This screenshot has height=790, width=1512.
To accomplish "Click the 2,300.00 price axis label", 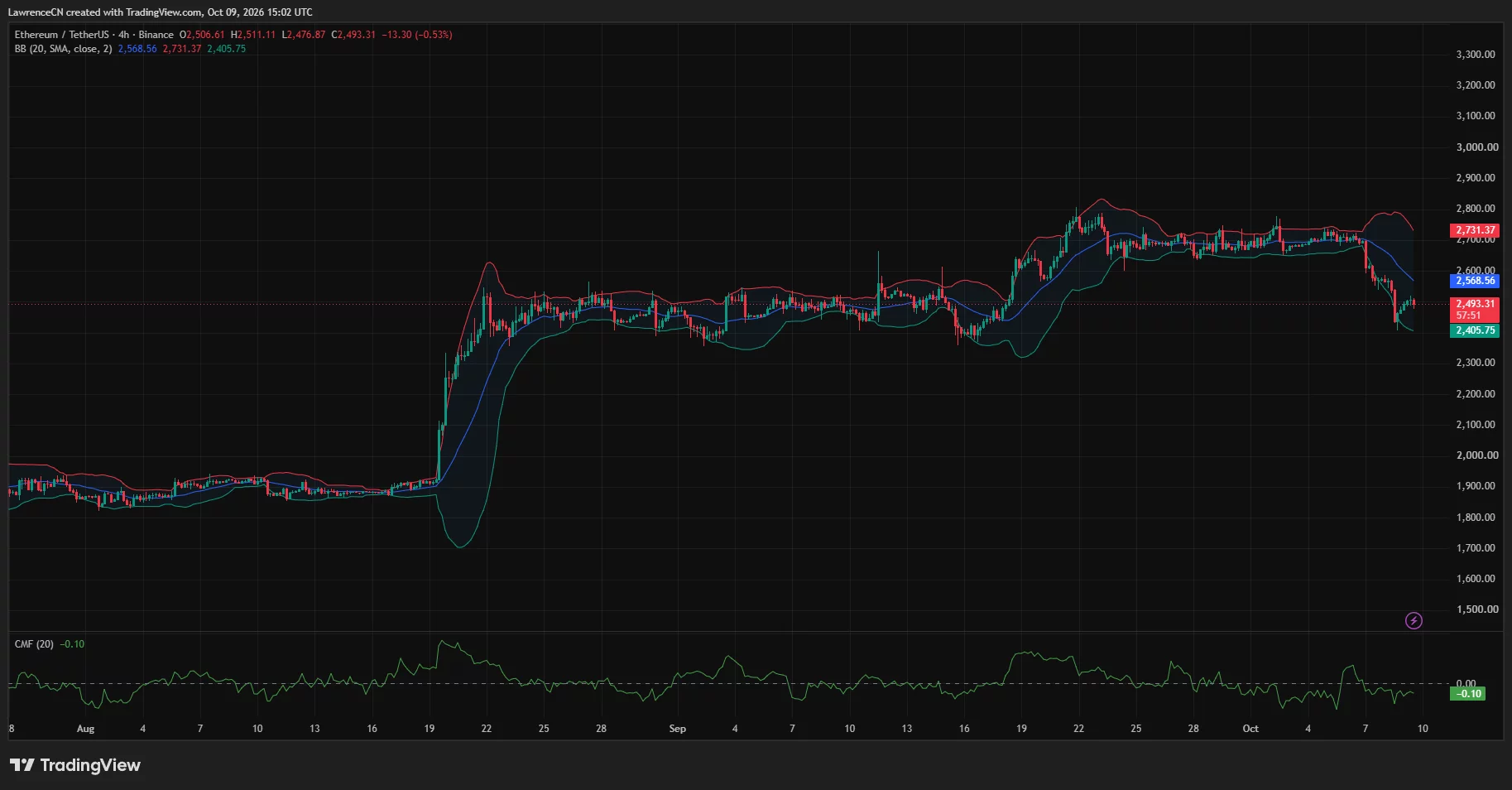I will tap(1476, 363).
